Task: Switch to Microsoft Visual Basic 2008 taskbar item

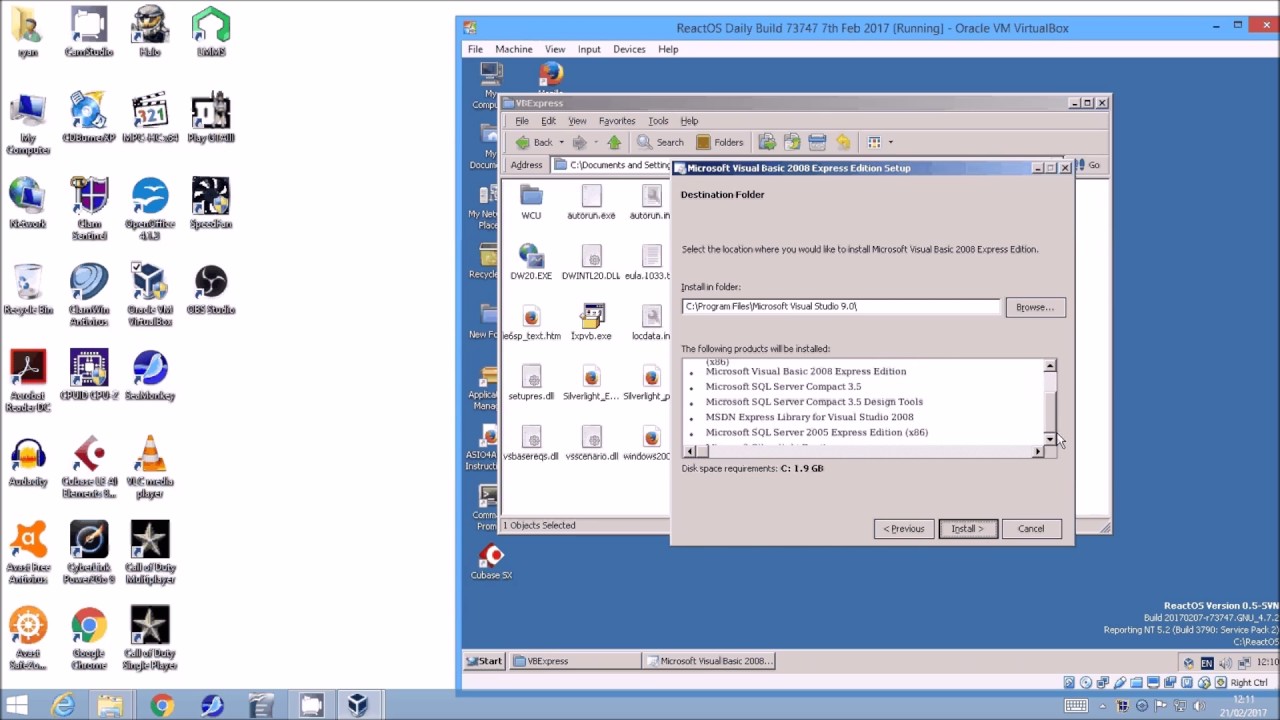Action: coord(710,661)
